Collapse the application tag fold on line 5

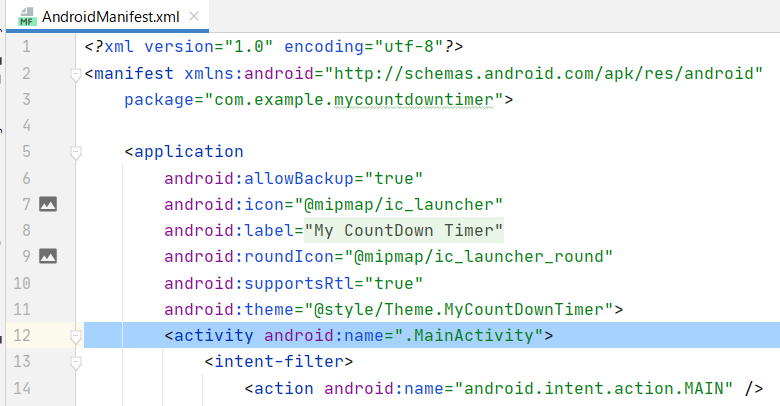(76, 153)
